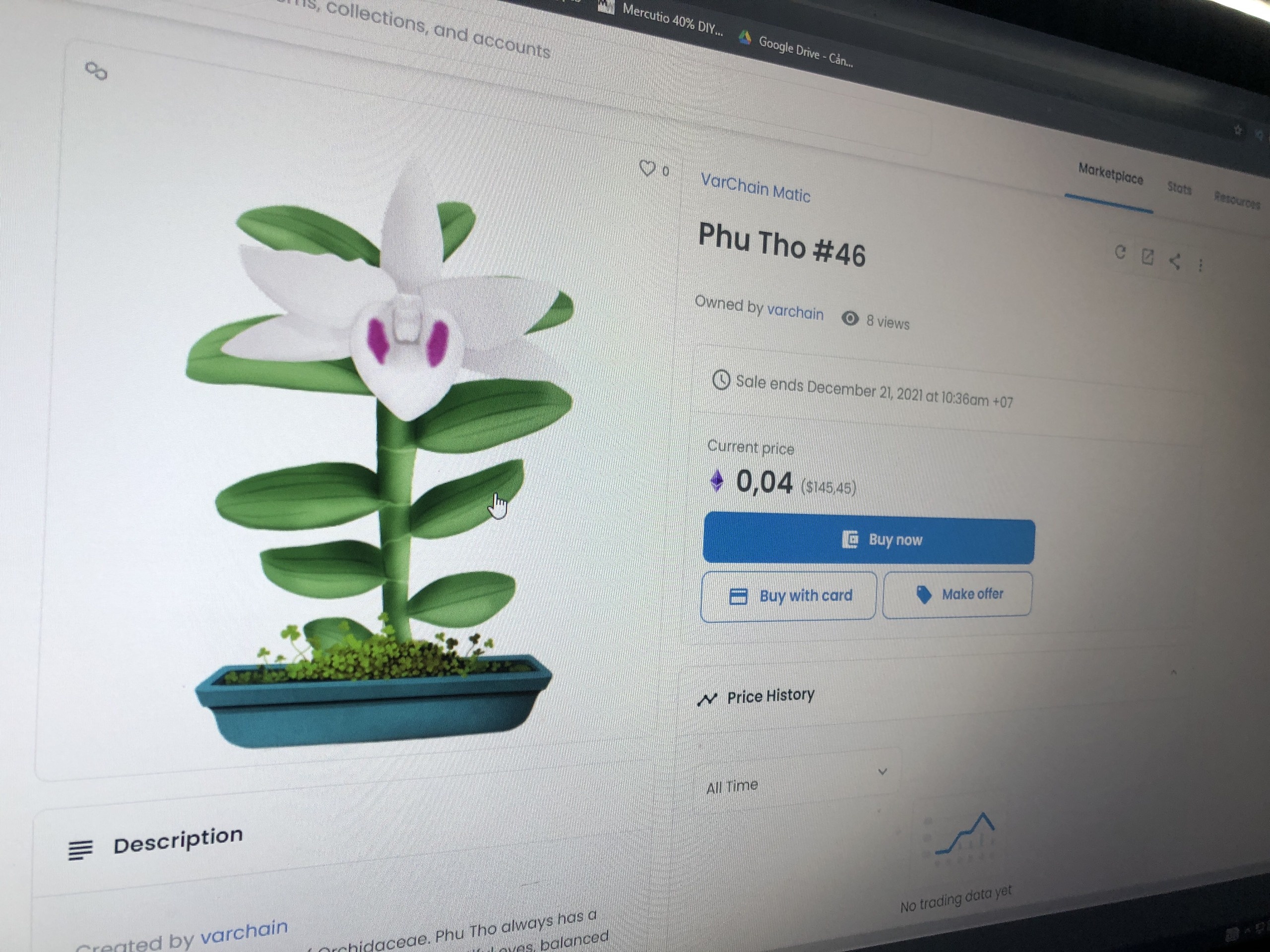
Task: Click the Ethereum price icon
Action: pos(717,481)
